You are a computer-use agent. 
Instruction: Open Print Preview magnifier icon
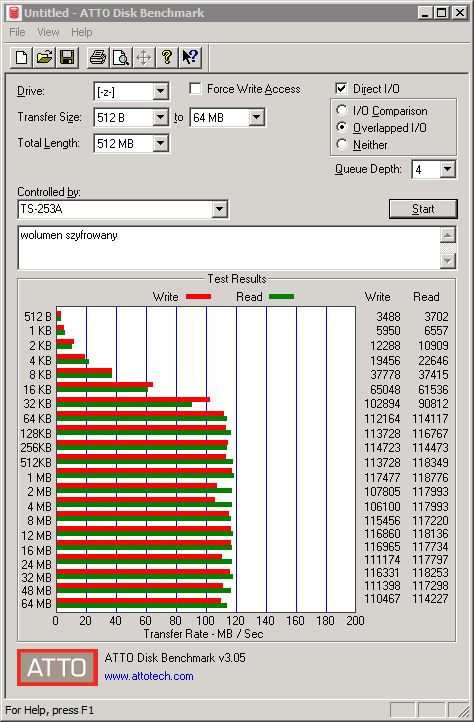(x=121, y=58)
